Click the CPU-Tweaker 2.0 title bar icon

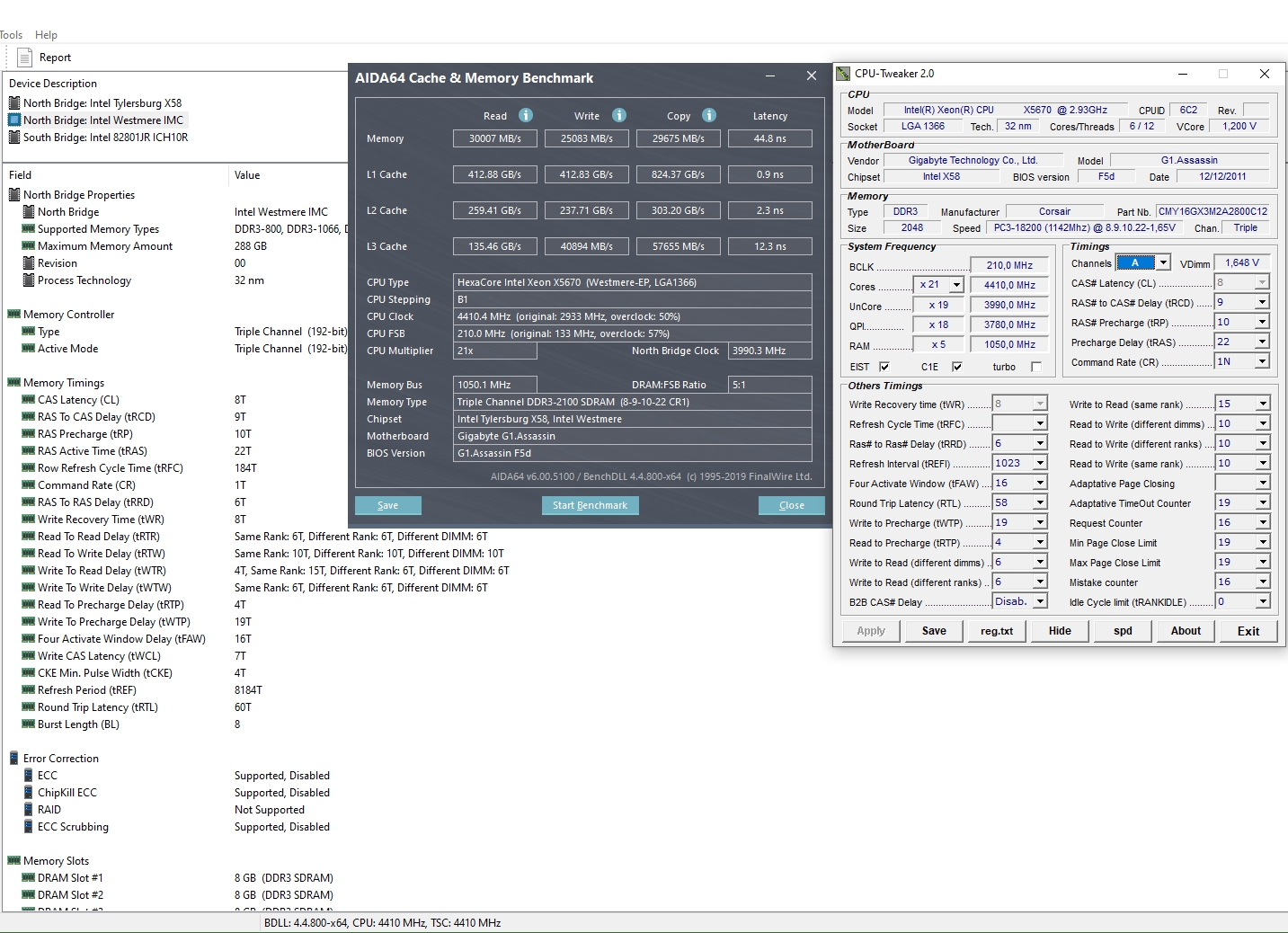[x=843, y=74]
